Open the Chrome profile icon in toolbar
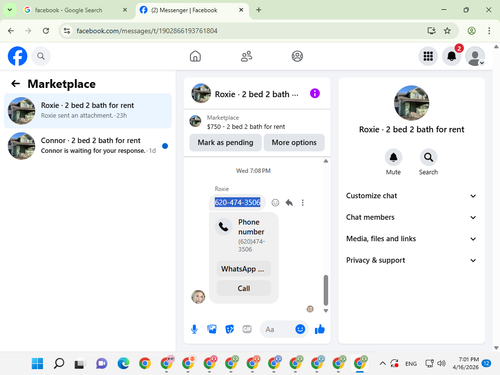The image size is (500, 375). [471, 31]
